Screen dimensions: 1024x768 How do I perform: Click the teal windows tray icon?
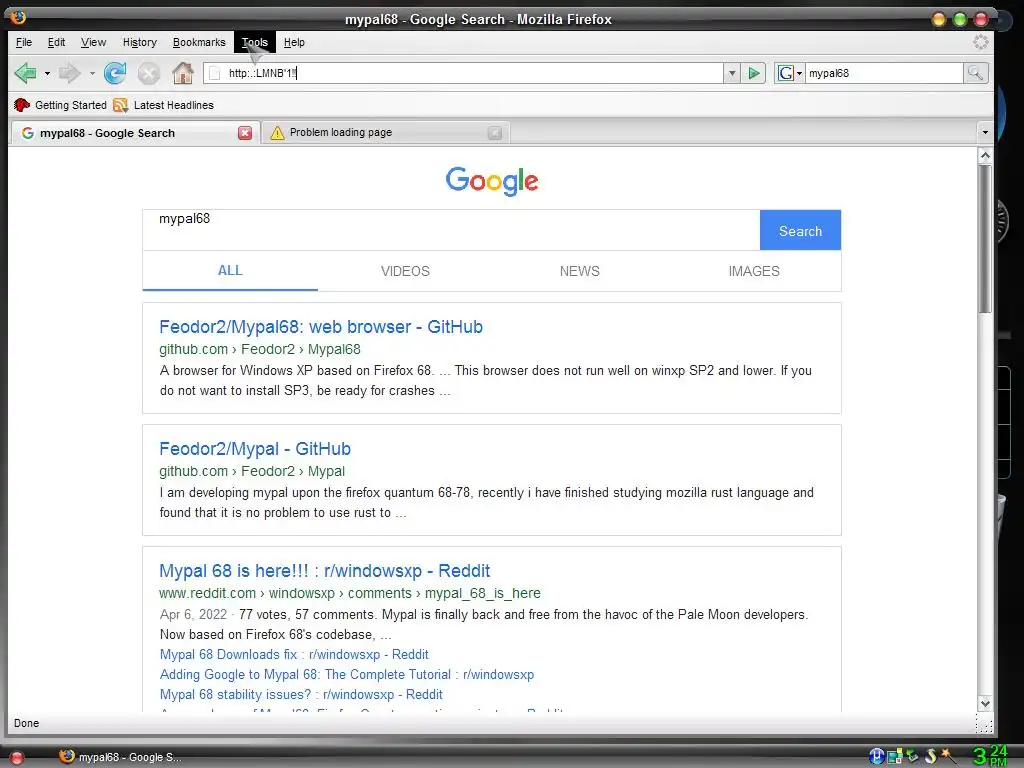894,756
